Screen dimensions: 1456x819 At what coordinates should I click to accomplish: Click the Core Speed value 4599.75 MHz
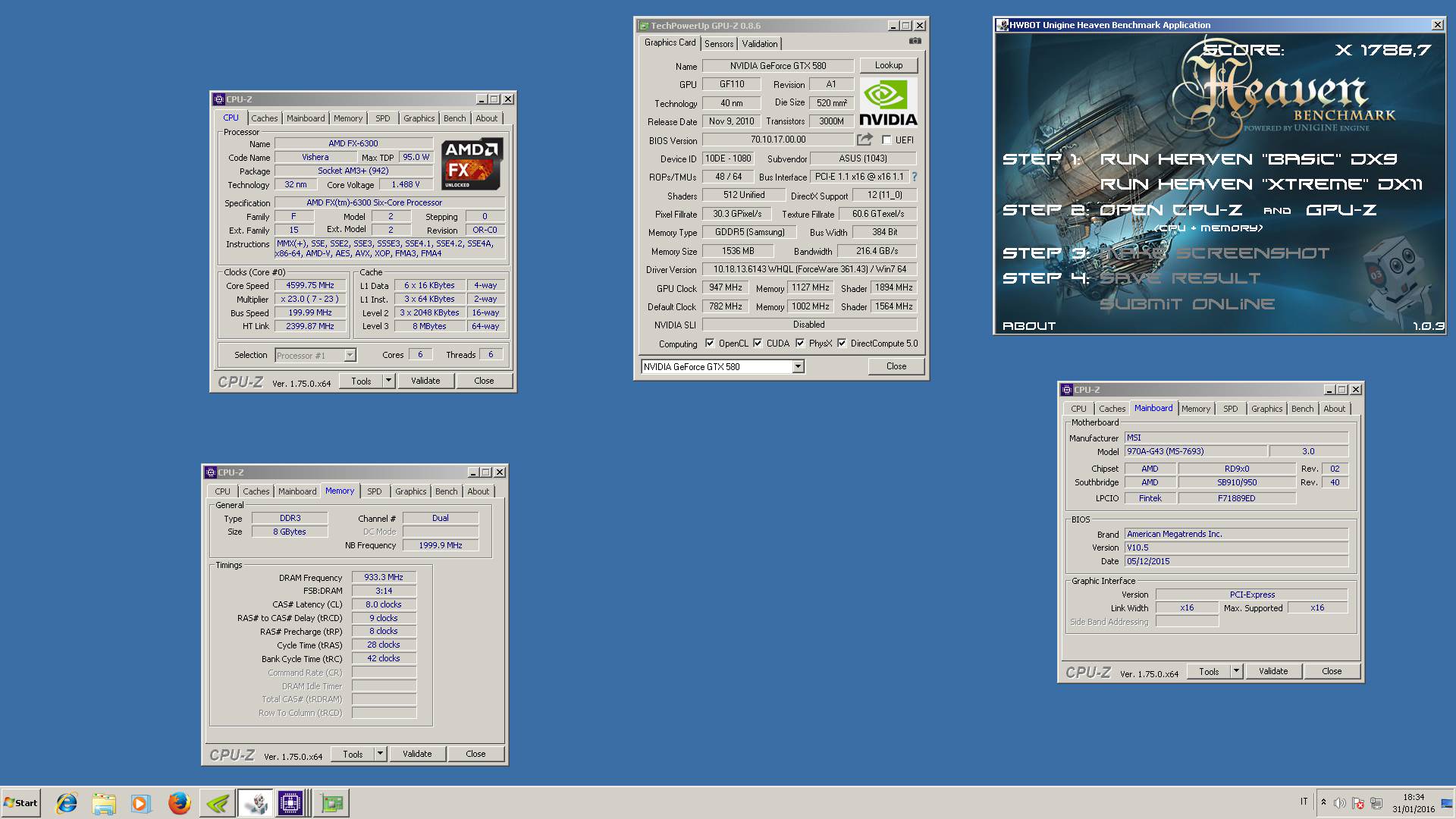click(310, 285)
